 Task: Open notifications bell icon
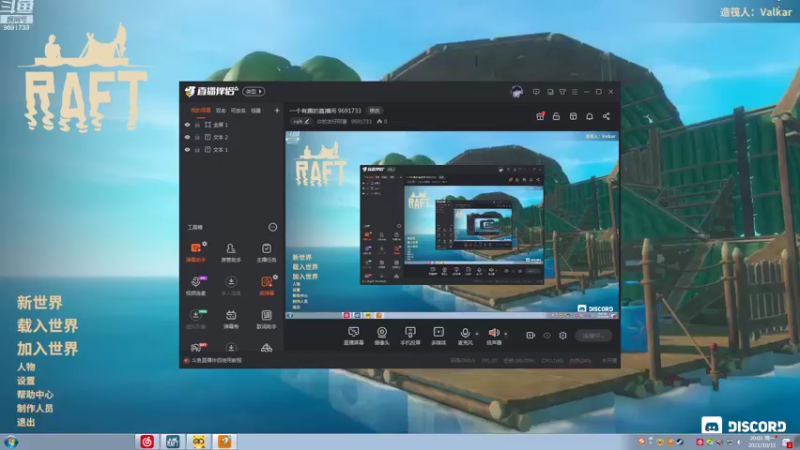[x=589, y=116]
